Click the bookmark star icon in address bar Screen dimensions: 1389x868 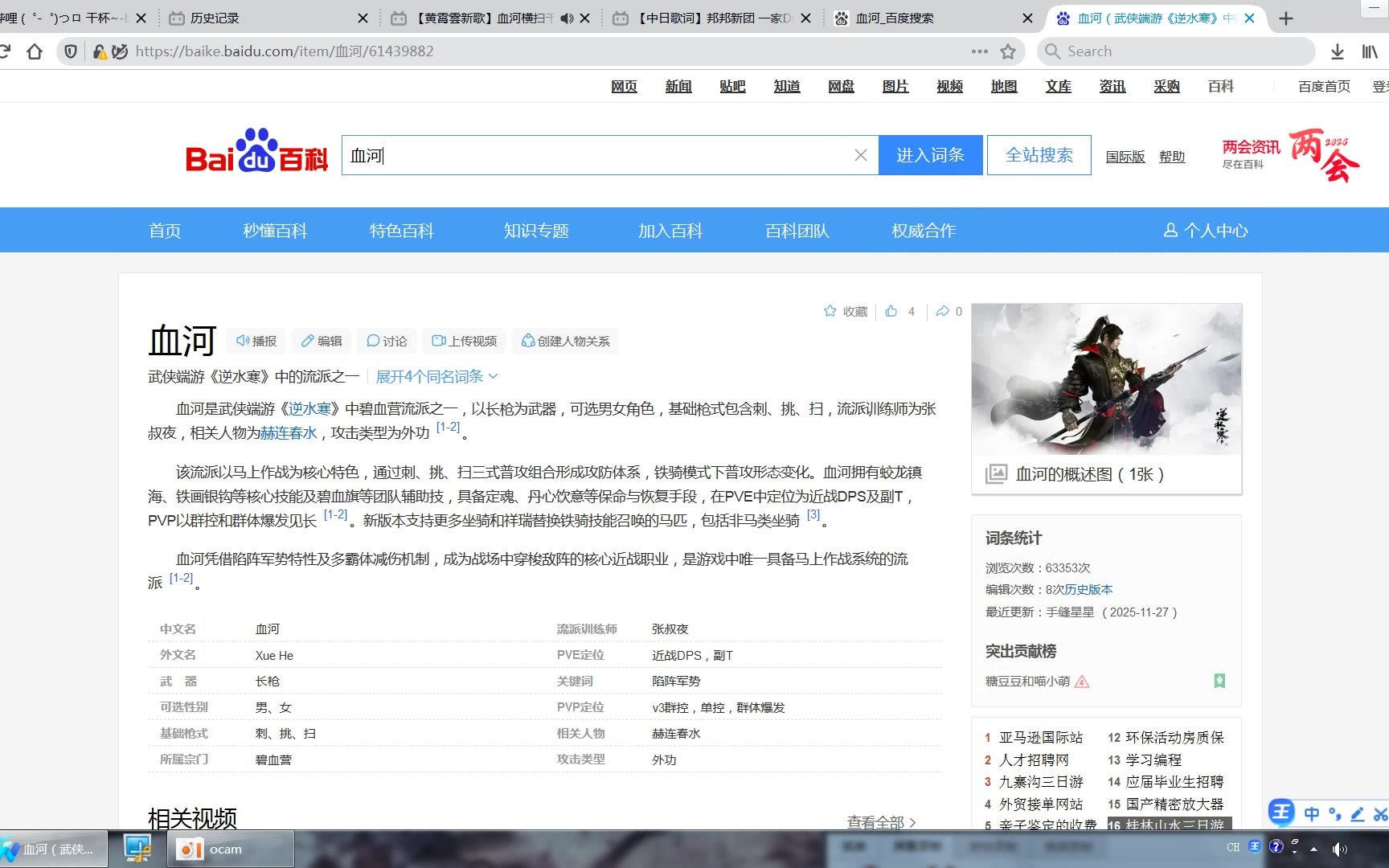coord(1008,51)
